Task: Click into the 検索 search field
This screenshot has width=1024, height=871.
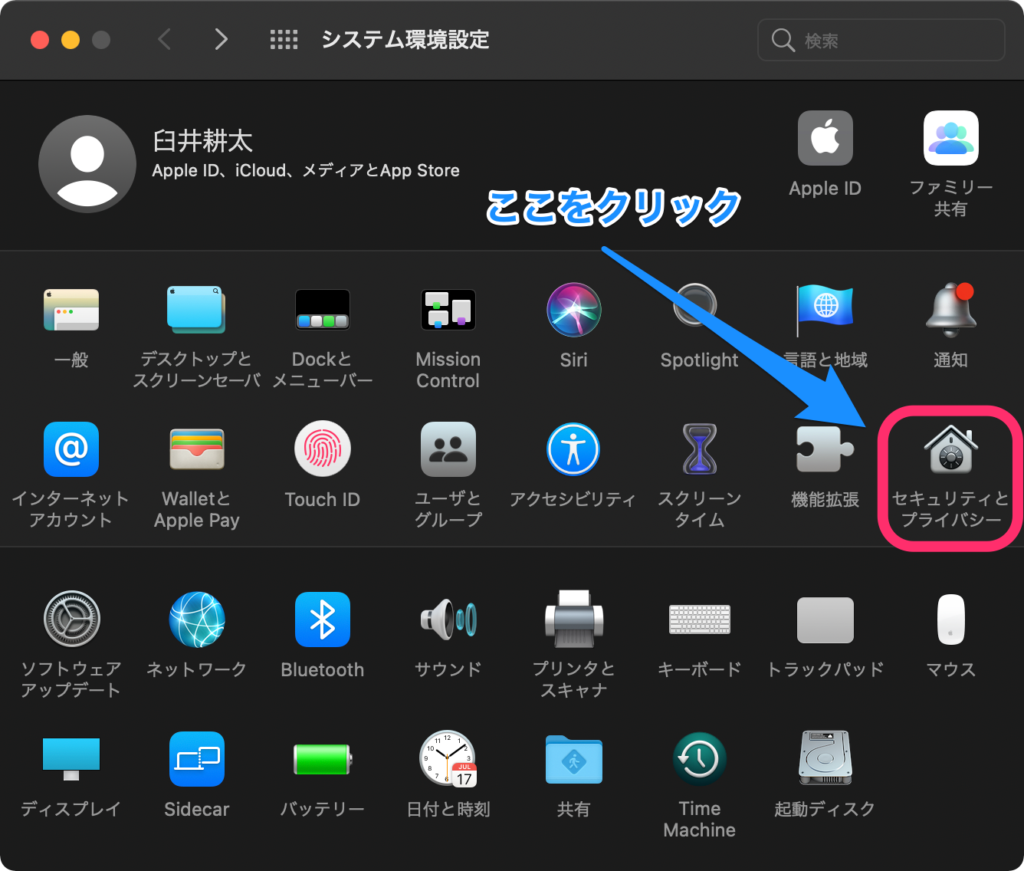Action: coord(880,40)
